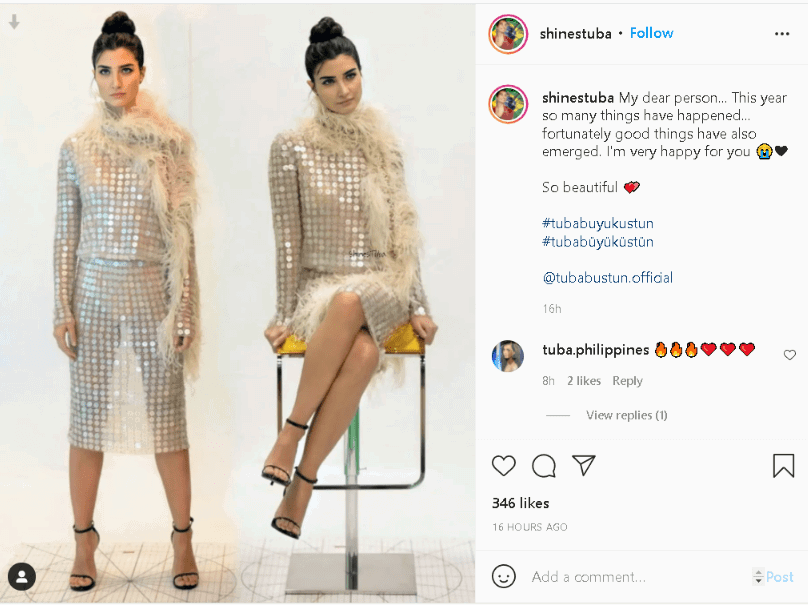Open the three-dot more options menu

click(782, 34)
